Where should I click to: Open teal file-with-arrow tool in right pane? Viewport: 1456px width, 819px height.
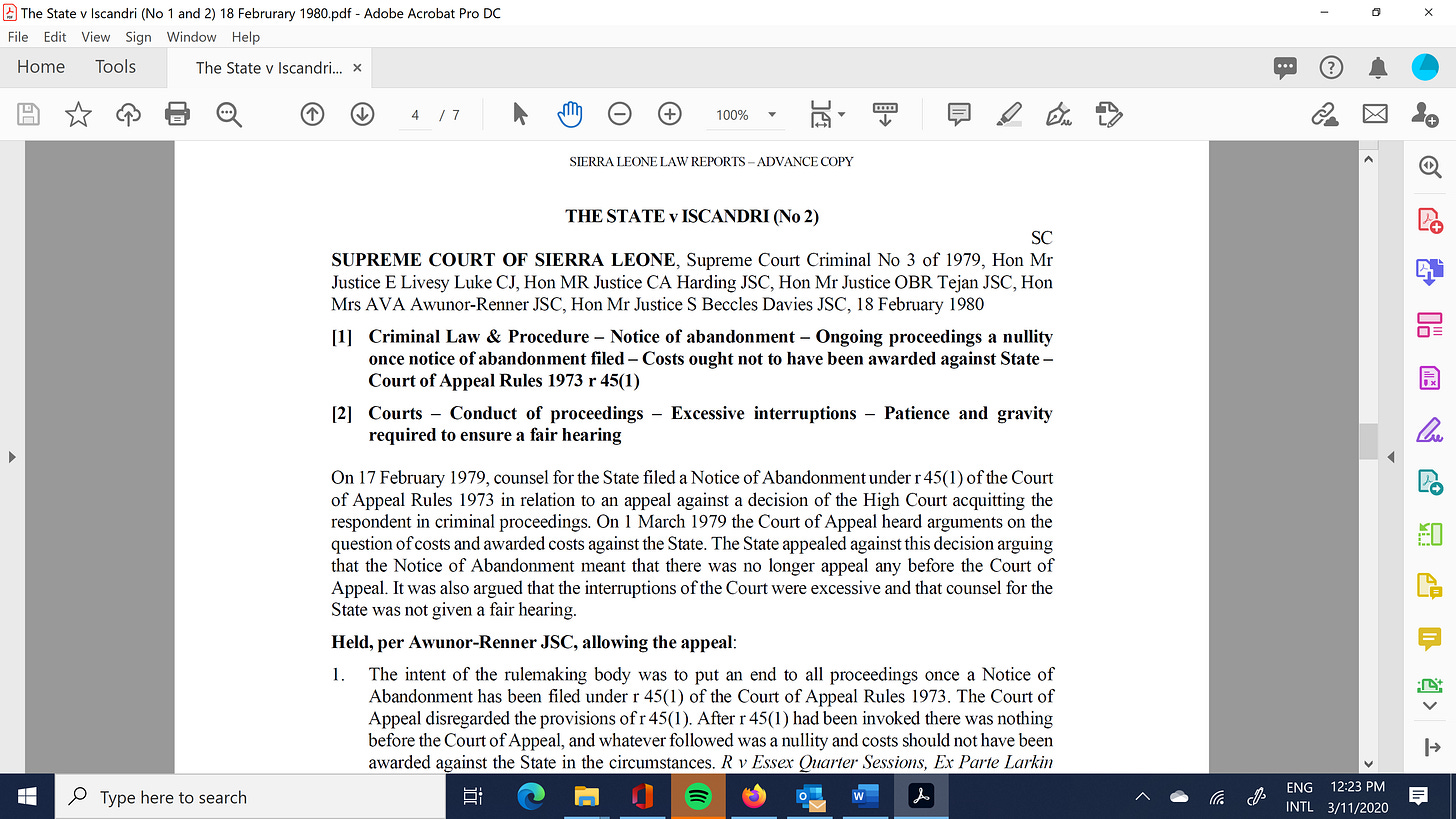coord(1430,482)
